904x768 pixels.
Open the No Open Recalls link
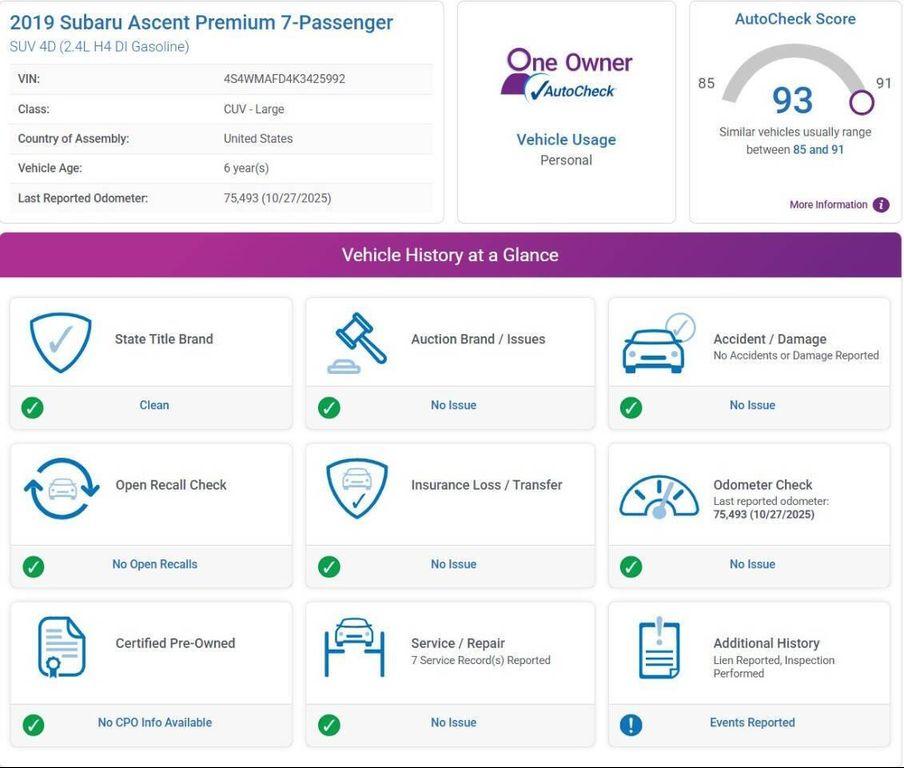154,565
